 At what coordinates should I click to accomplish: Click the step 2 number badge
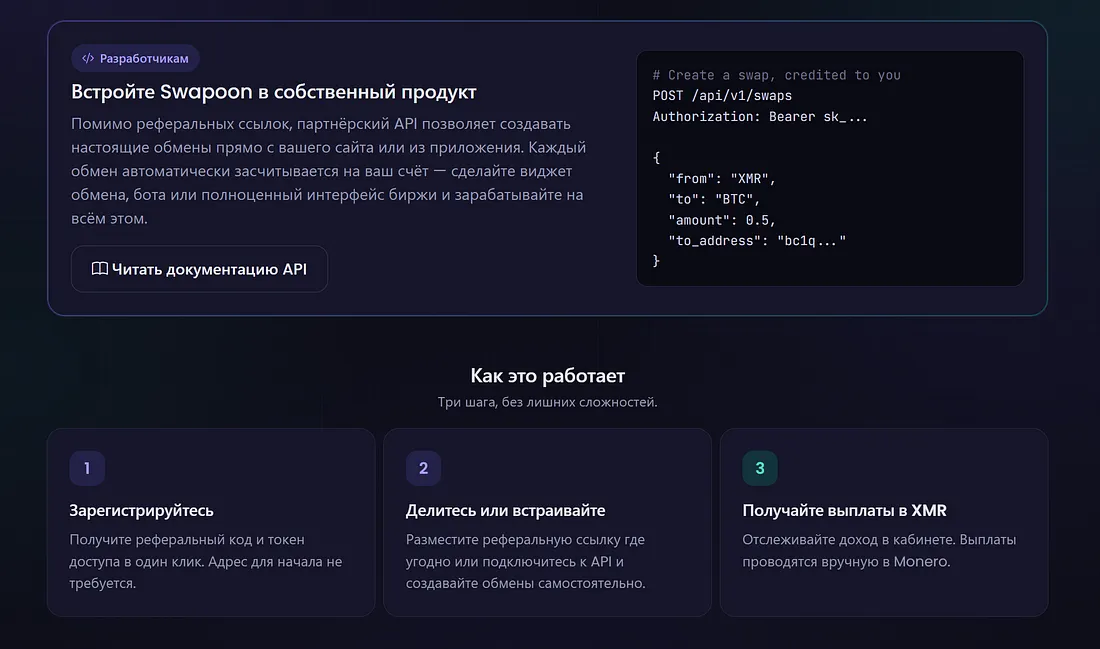coord(424,468)
